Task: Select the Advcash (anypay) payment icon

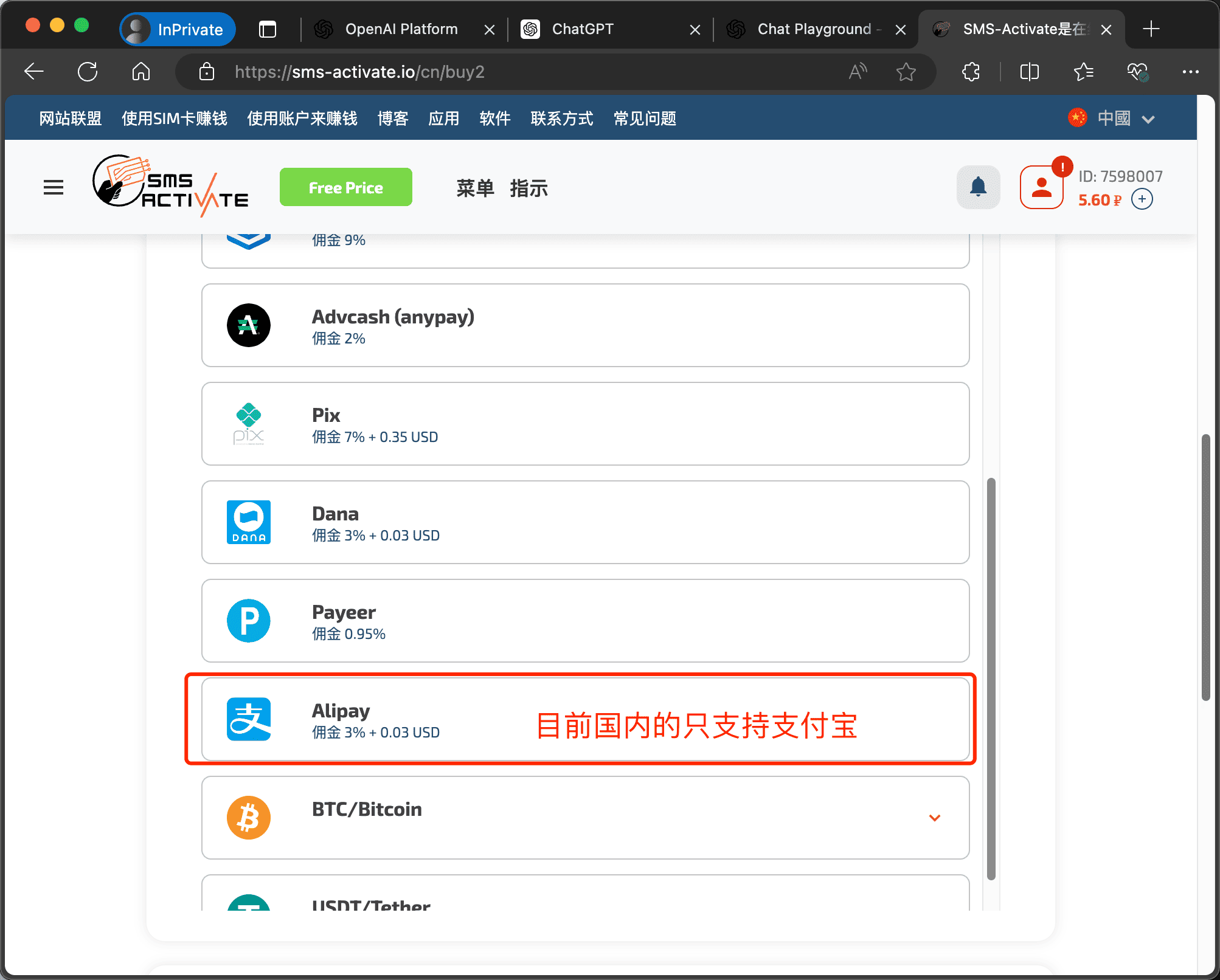Action: point(248,325)
